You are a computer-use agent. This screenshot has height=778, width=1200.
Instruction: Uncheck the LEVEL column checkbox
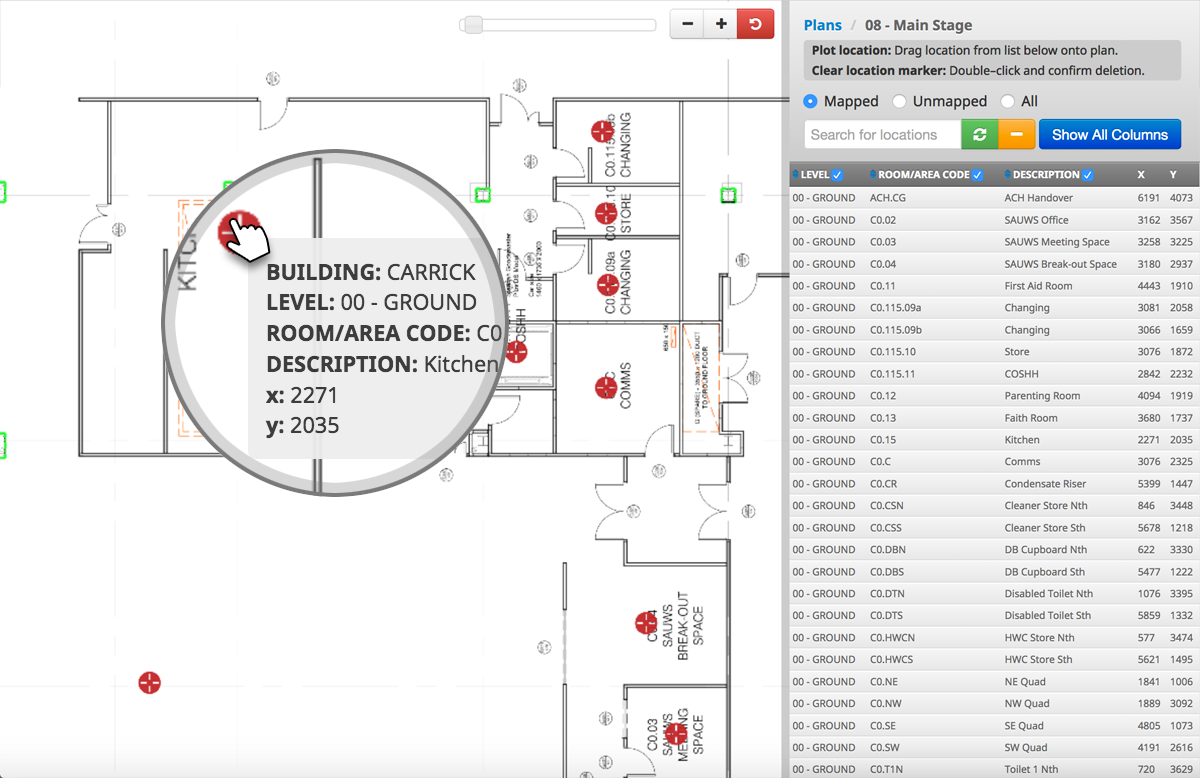(837, 175)
